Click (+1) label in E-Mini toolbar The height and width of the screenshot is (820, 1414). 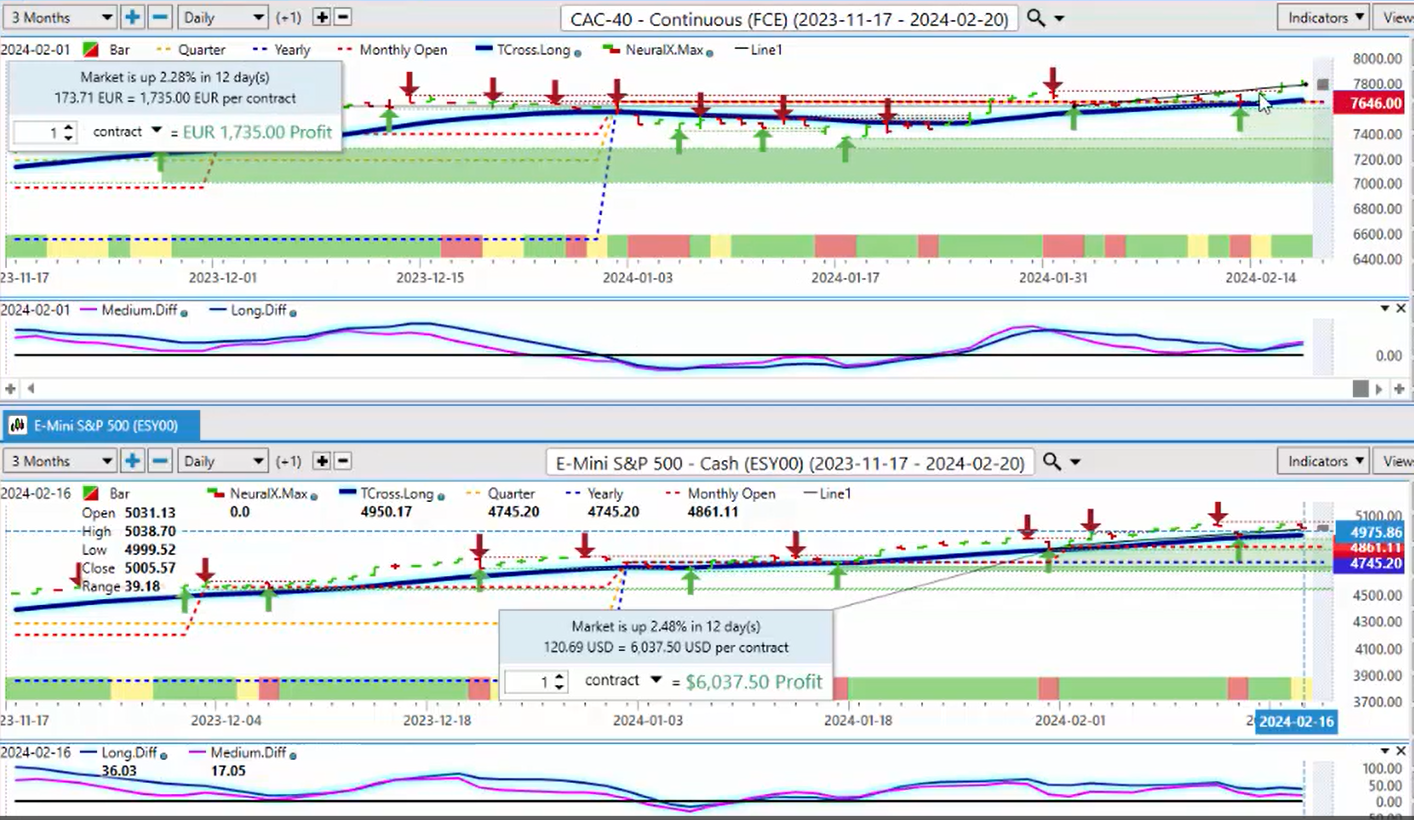click(x=288, y=461)
